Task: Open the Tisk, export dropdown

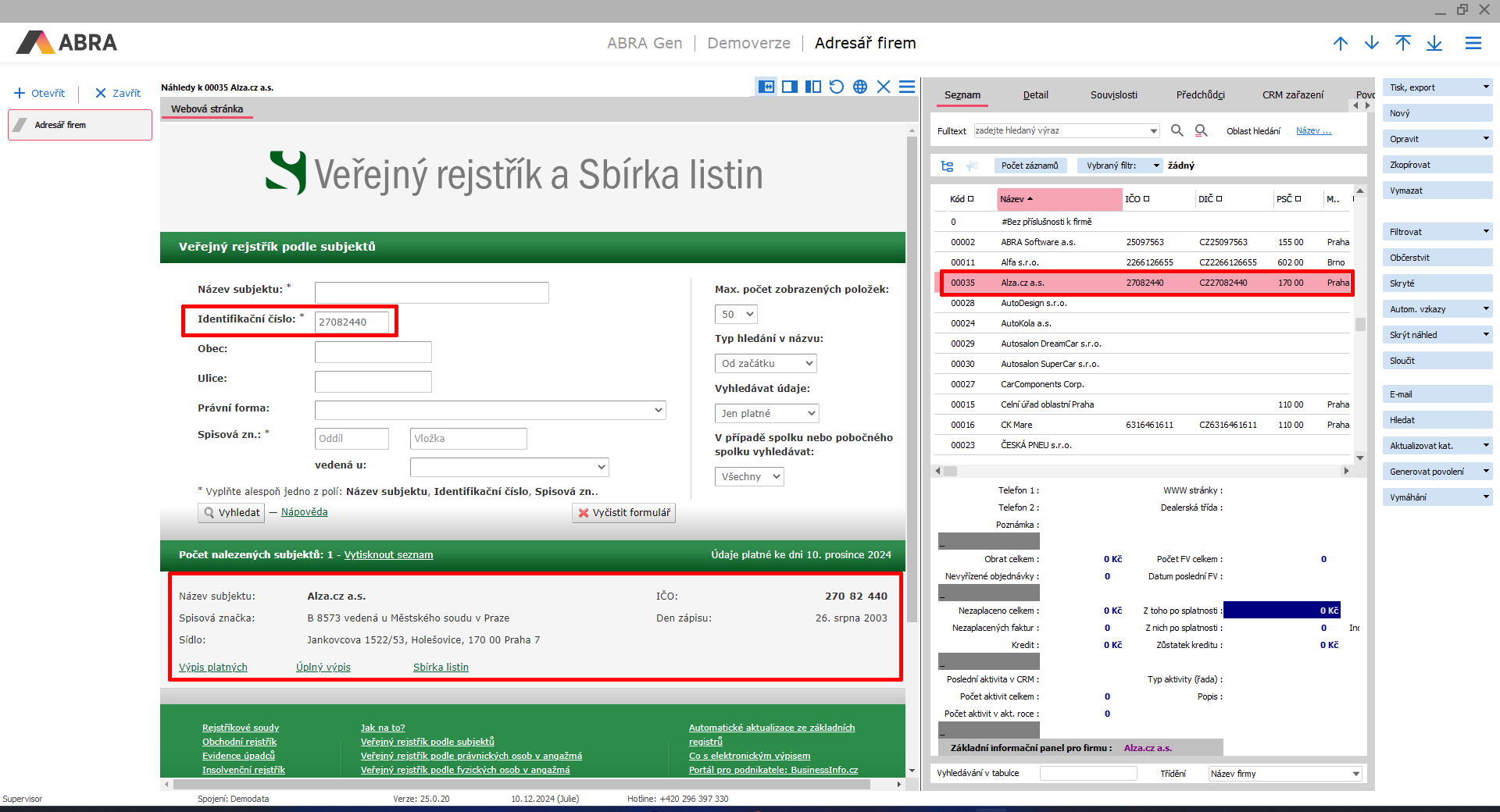Action: click(1485, 87)
